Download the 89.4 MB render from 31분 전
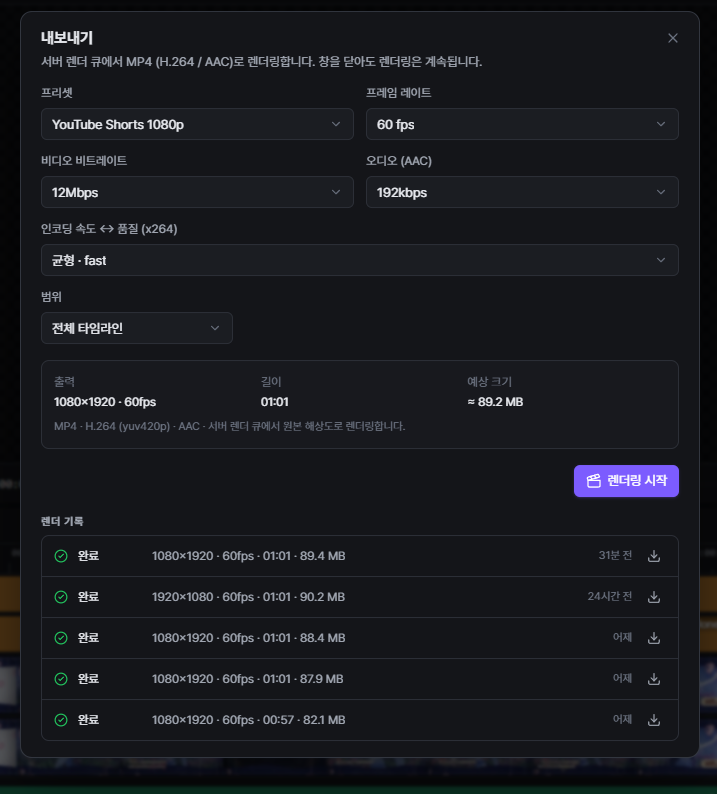The height and width of the screenshot is (794, 717). (654, 556)
